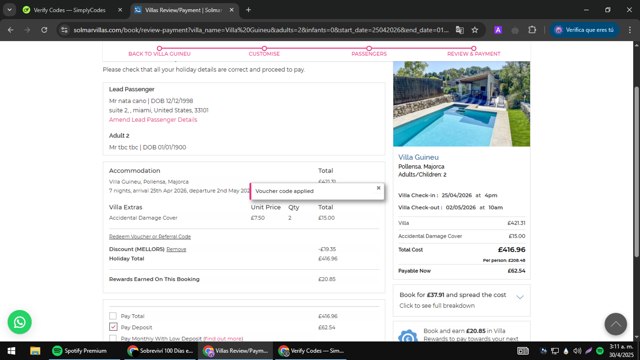Open a new browser tab
The height and width of the screenshot is (360, 640).
coord(248,10)
